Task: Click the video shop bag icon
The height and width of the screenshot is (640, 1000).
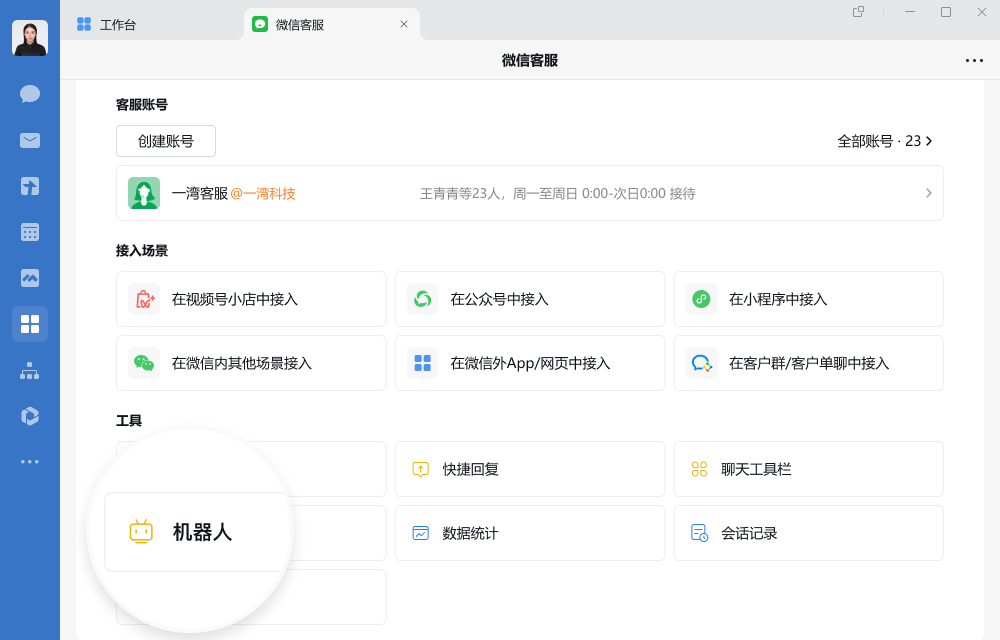Action: click(x=144, y=299)
